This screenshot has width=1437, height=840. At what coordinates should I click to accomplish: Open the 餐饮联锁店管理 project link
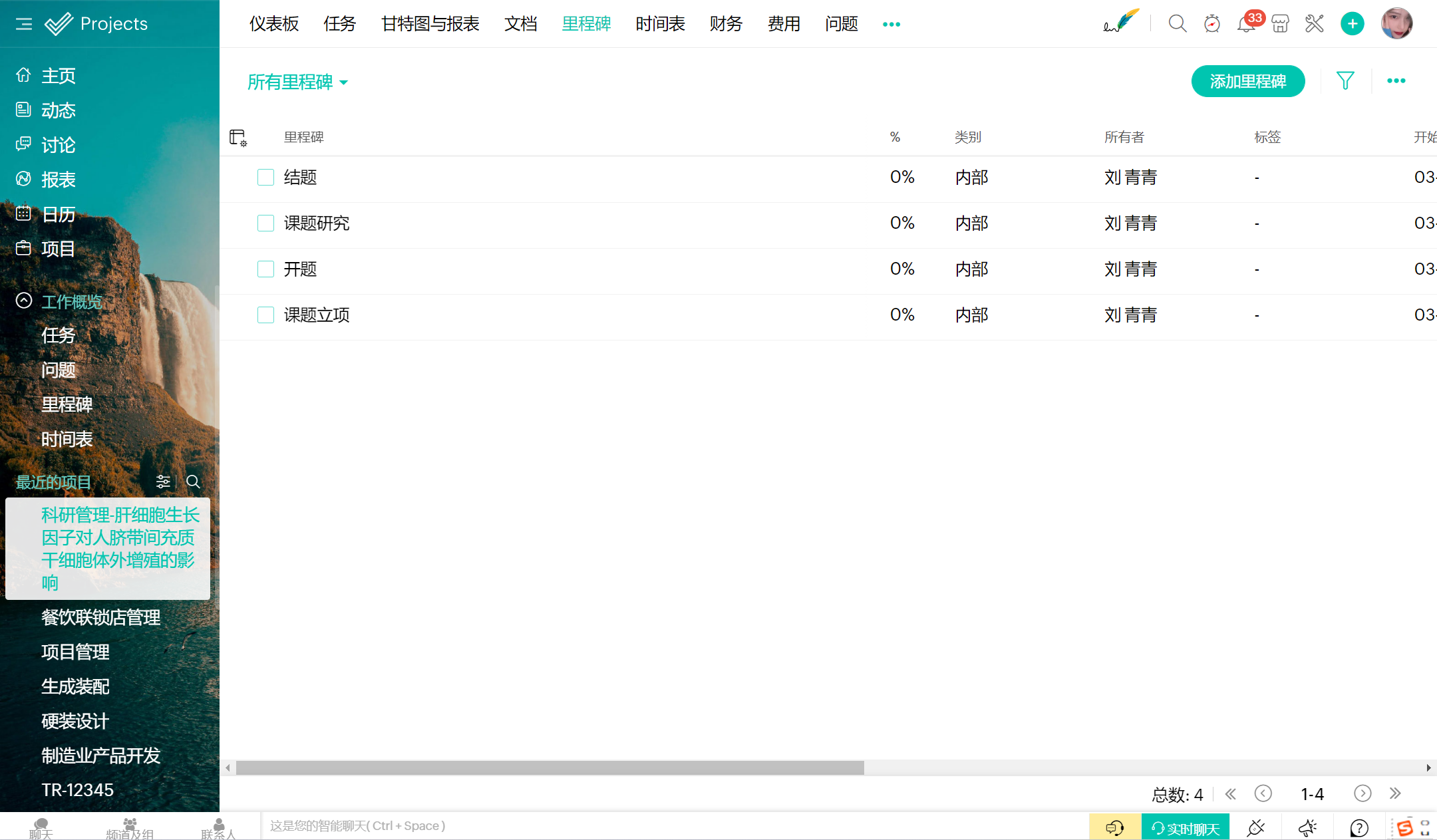coord(100,617)
